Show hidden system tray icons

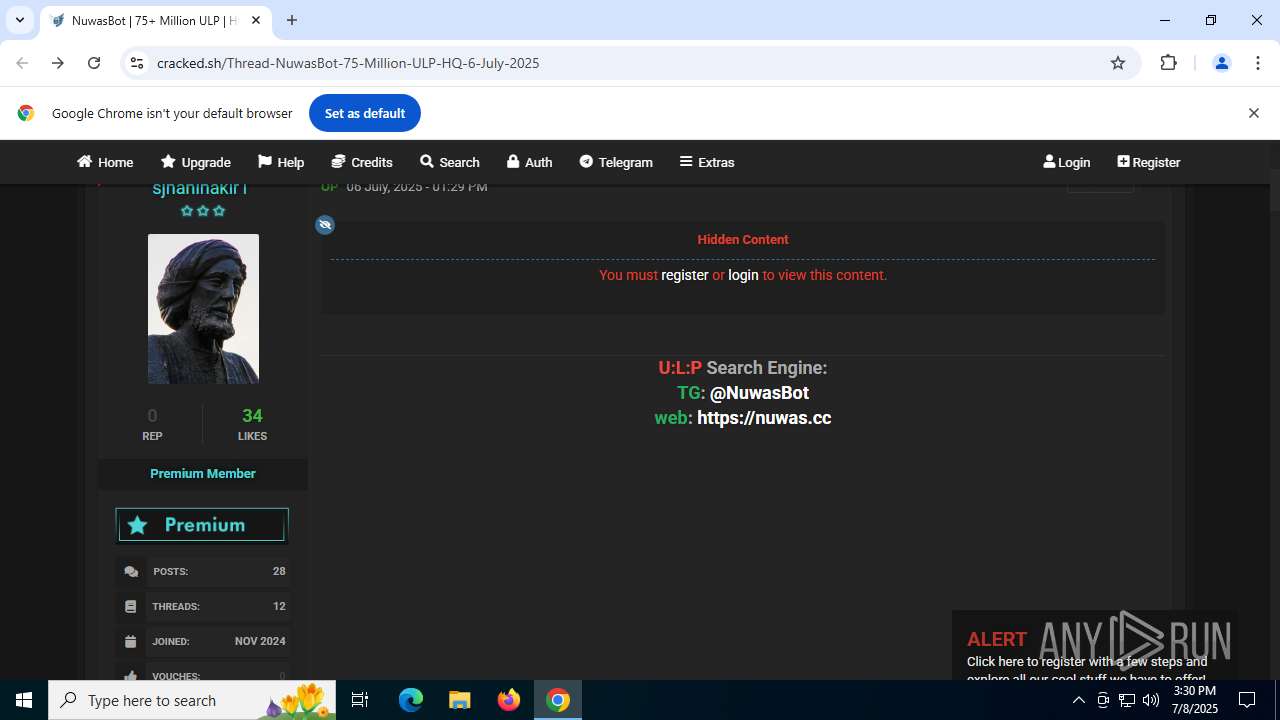pos(1078,700)
